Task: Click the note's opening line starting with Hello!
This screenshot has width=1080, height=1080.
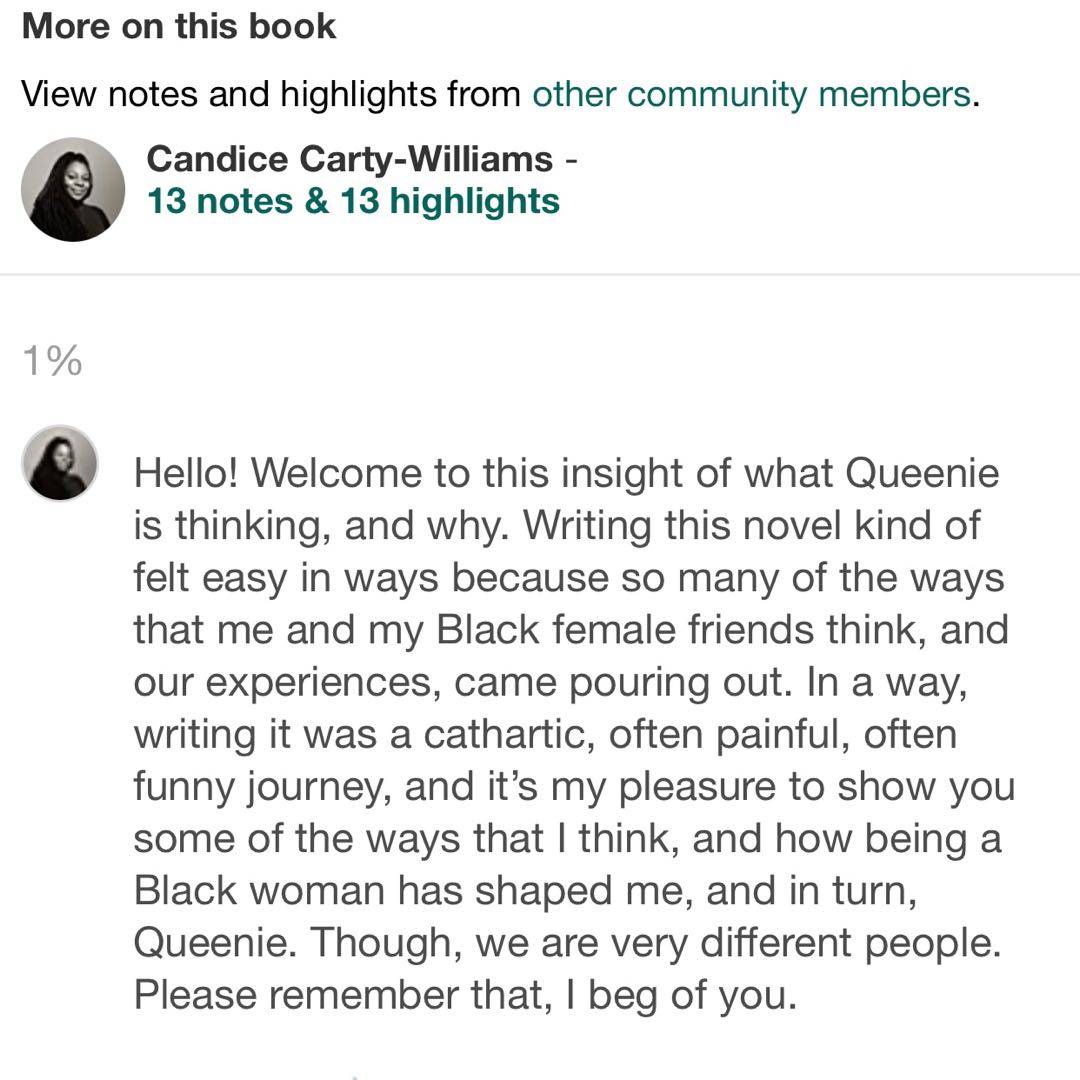Action: (566, 472)
